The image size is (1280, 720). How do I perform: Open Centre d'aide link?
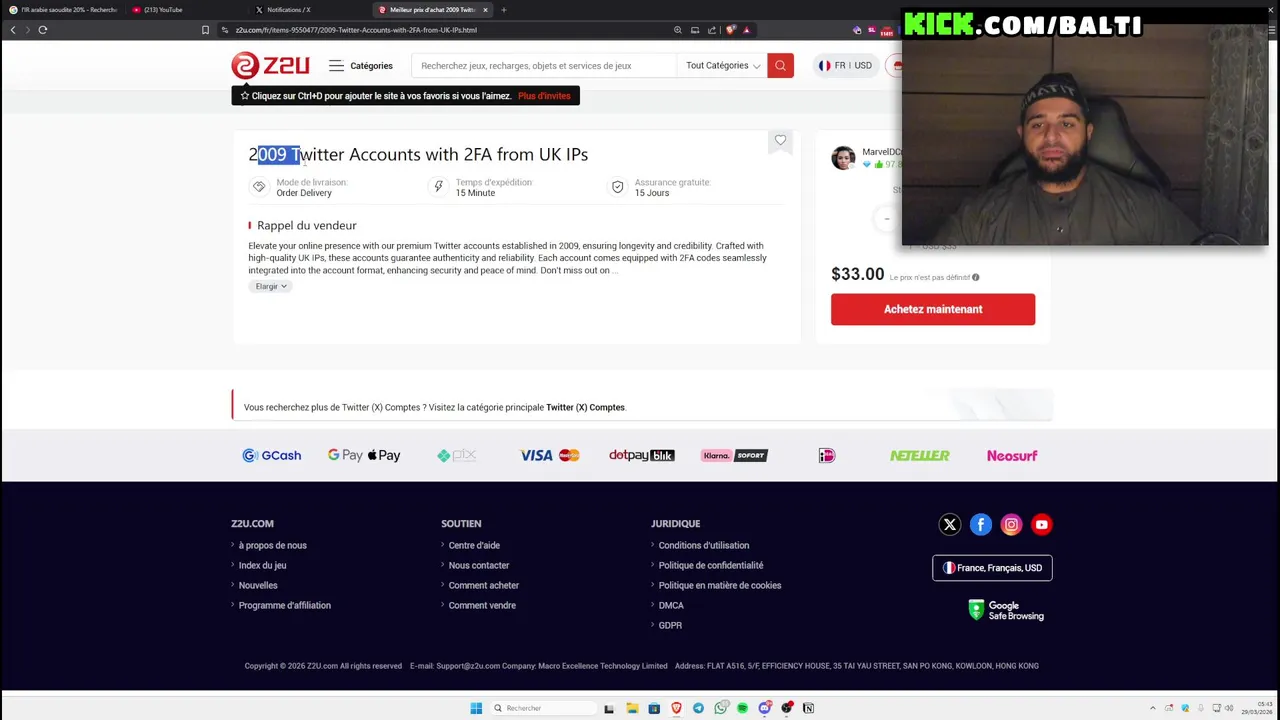point(474,546)
